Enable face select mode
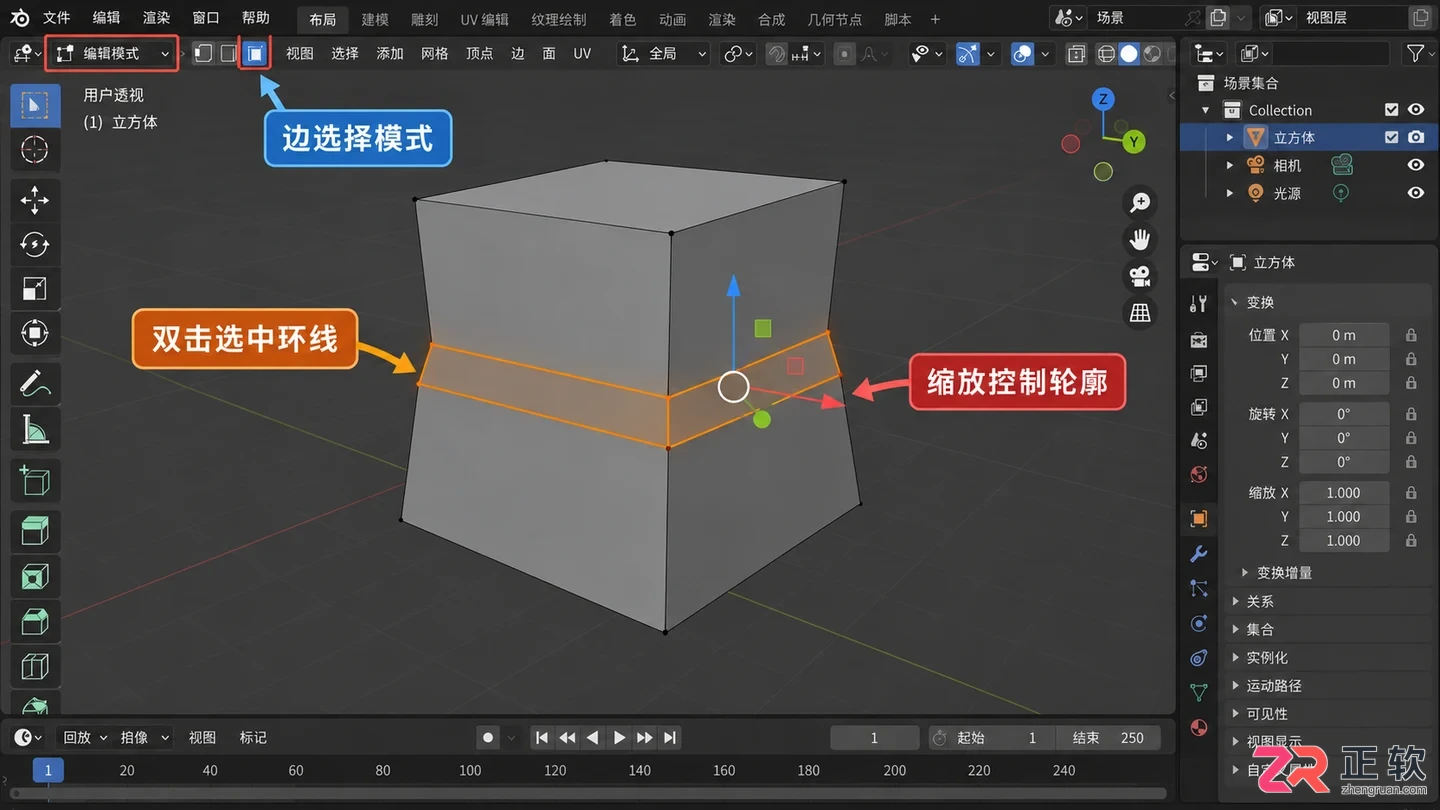The image size is (1440, 810). pyautogui.click(x=256, y=54)
